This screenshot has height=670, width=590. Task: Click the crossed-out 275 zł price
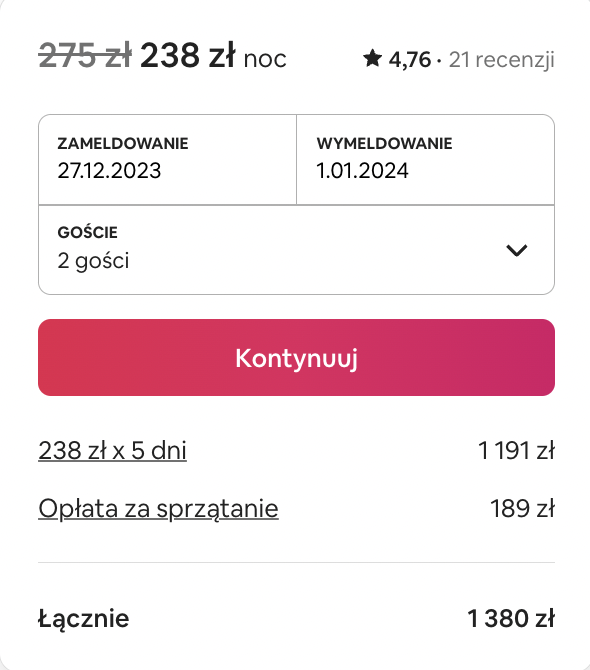click(85, 56)
